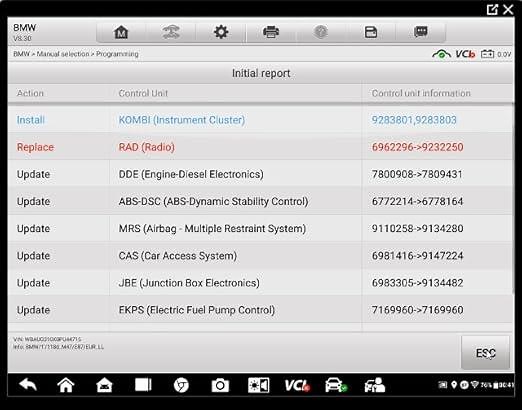
Task: Click the Control Unit column header
Action: [143, 93]
